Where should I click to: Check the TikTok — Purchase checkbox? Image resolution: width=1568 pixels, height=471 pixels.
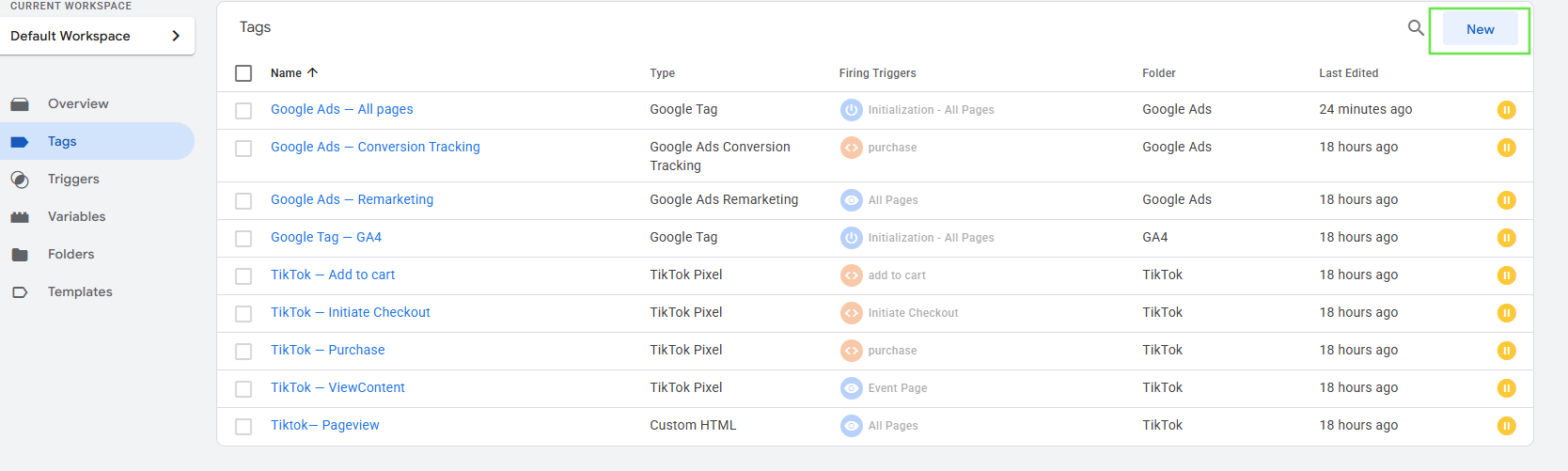click(x=243, y=352)
